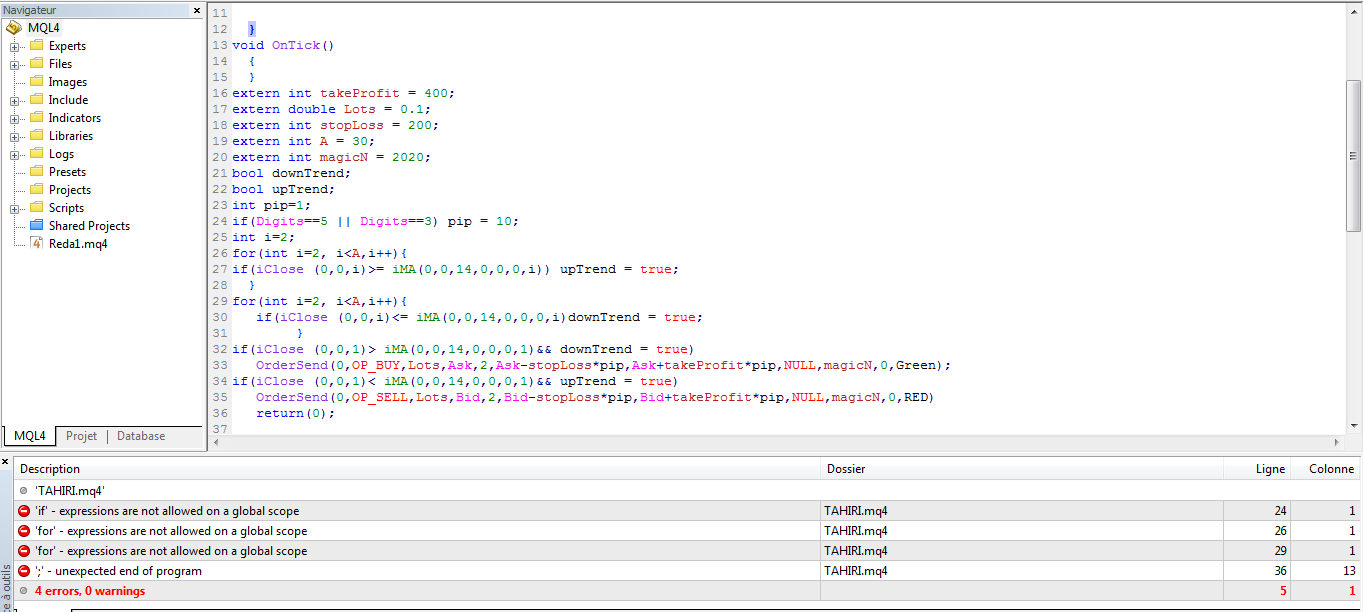Close the bottom toolbox panel with the X
Image resolution: width=1363 pixels, height=612 pixels.
point(5,461)
